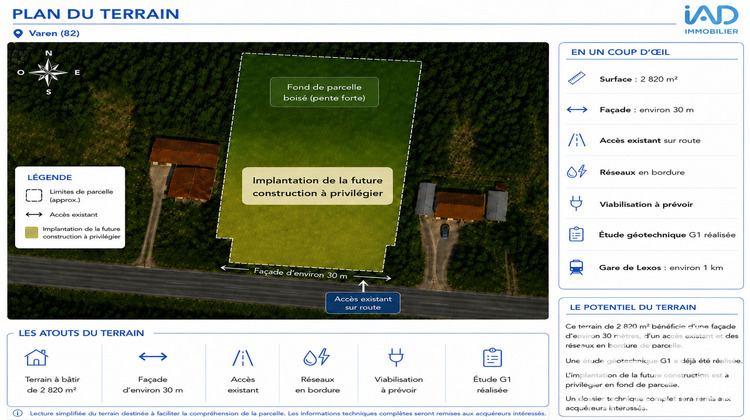Click the double-arrow icon beside Façade : environ 30 m
This screenshot has height=420, width=750.
point(577,110)
